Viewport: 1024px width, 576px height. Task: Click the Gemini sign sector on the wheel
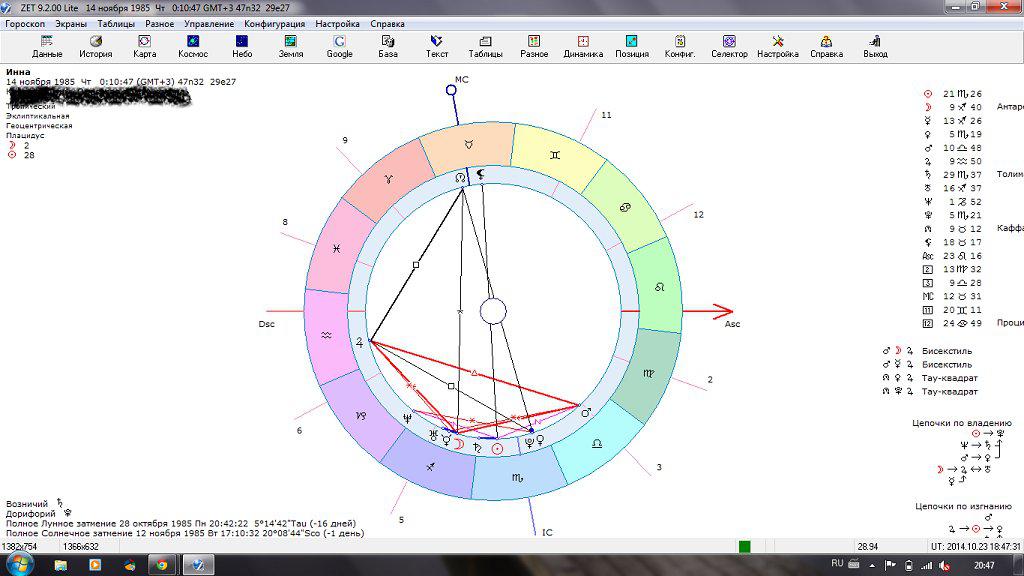click(x=555, y=155)
